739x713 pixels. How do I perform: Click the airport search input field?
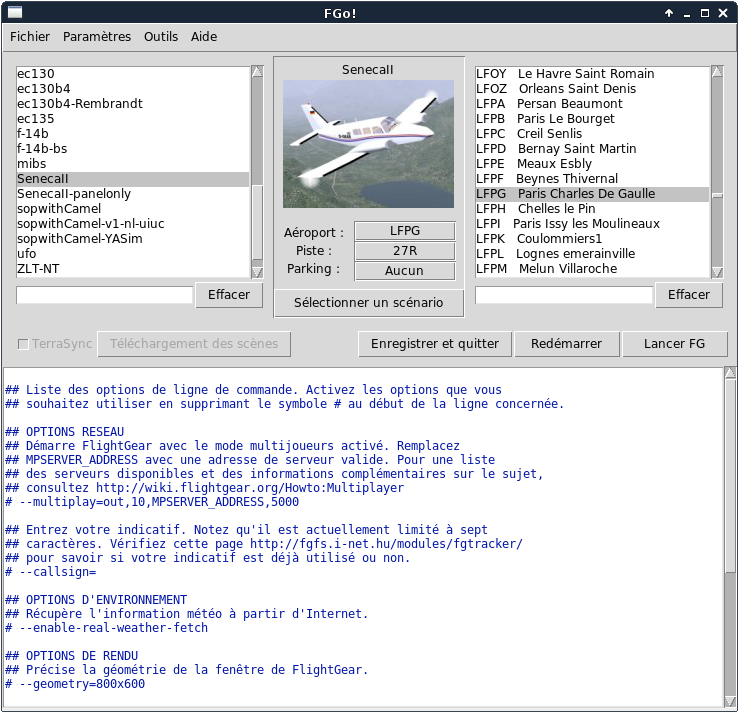click(564, 295)
